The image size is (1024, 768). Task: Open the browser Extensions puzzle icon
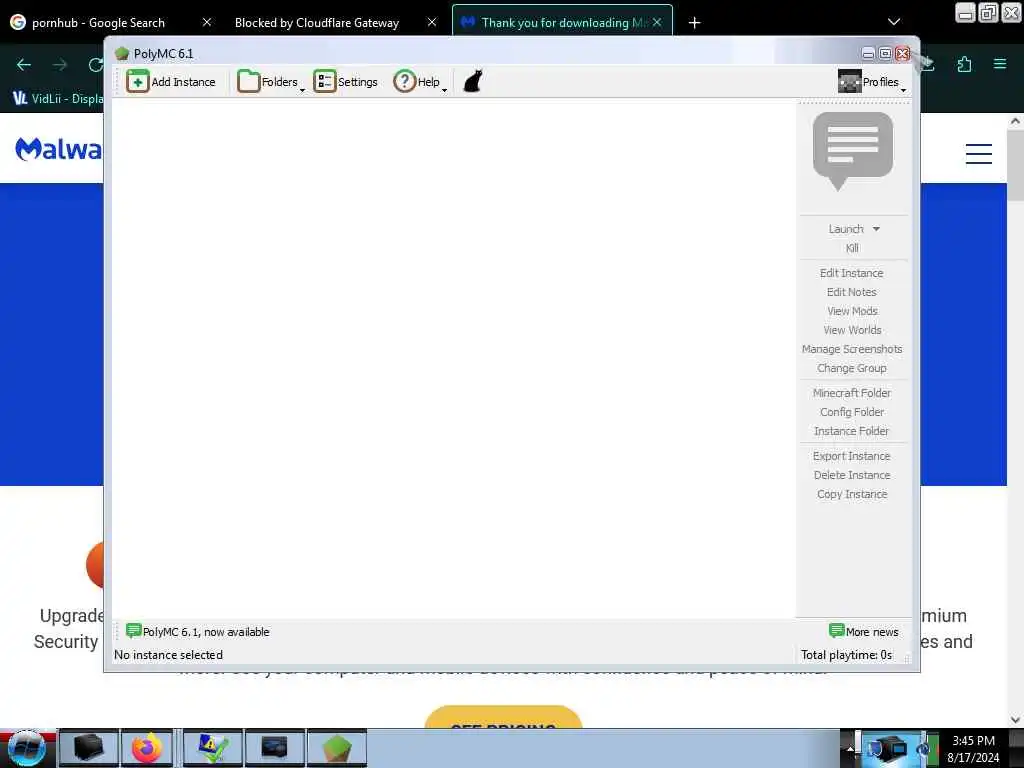964,64
